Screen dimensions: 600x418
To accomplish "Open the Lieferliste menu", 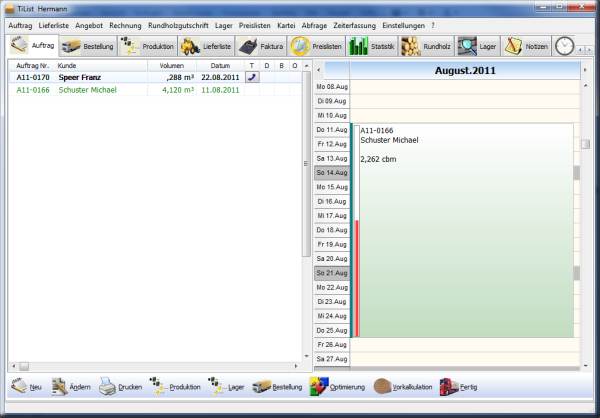I will 54,26.
